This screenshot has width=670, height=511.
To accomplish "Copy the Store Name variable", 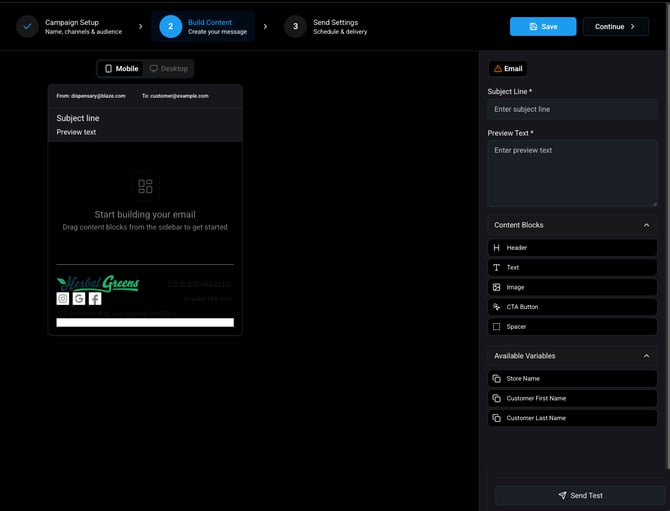I will pyautogui.click(x=572, y=379).
